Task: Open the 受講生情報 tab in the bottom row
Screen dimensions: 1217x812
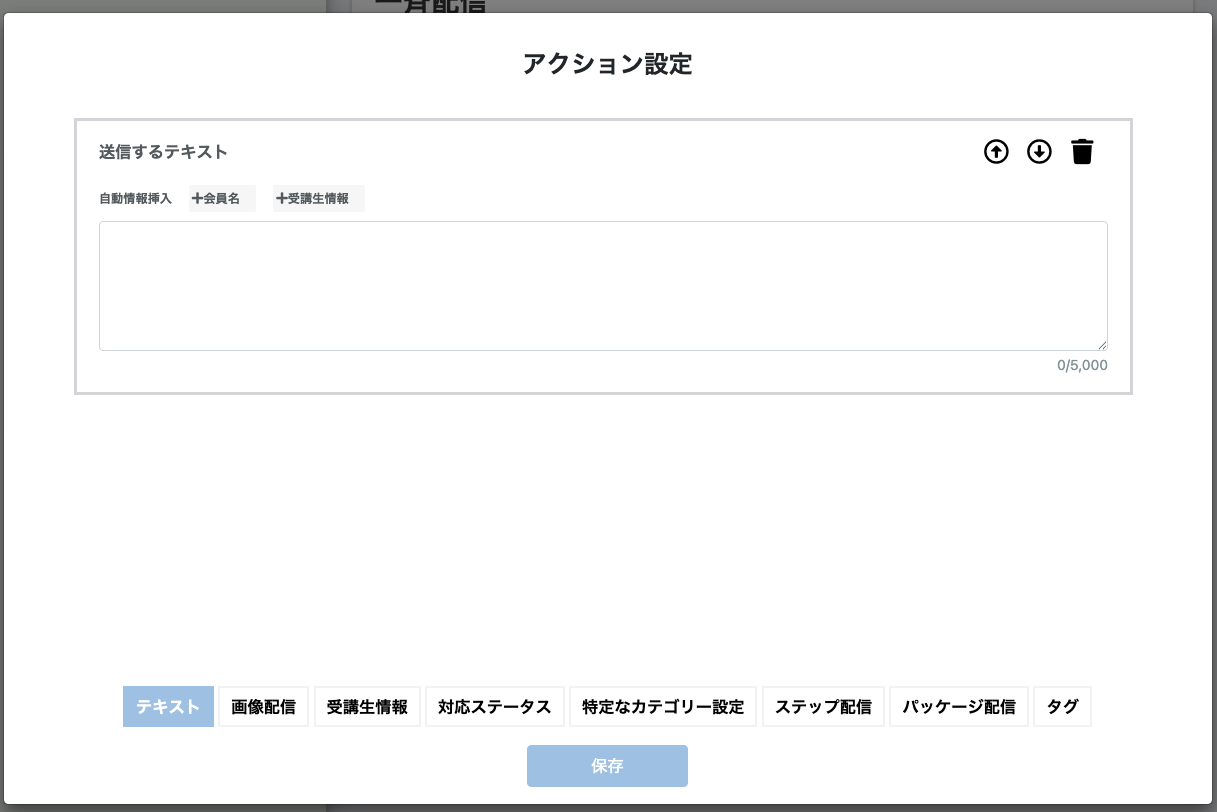Action: (x=367, y=707)
